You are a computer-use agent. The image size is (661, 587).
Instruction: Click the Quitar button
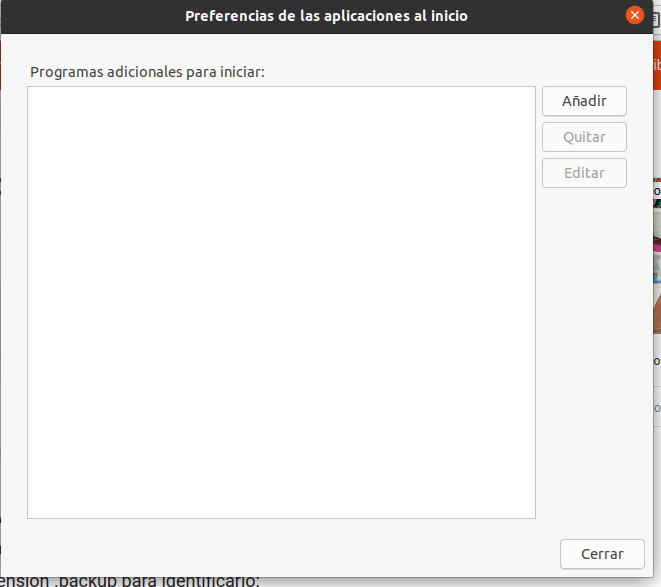[584, 137]
